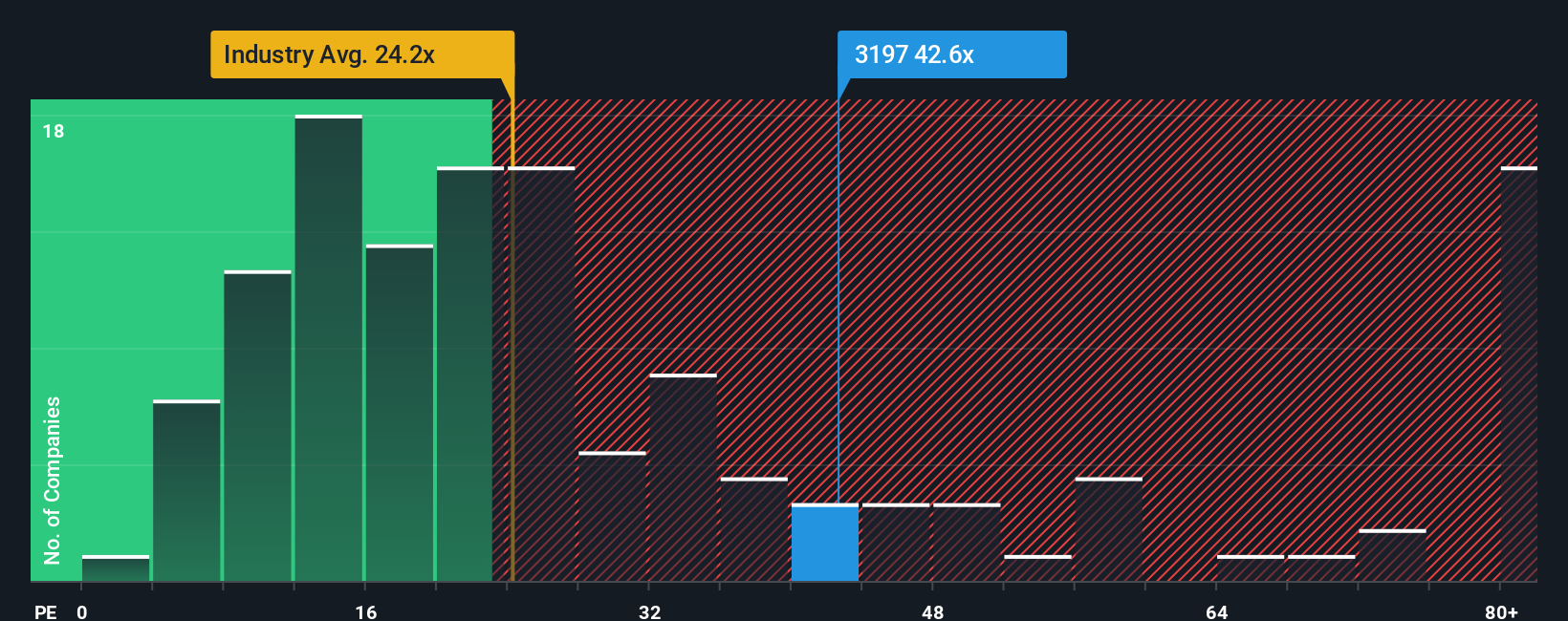
Task: Click the hatched bar right of industry average line
Action: click(542, 374)
